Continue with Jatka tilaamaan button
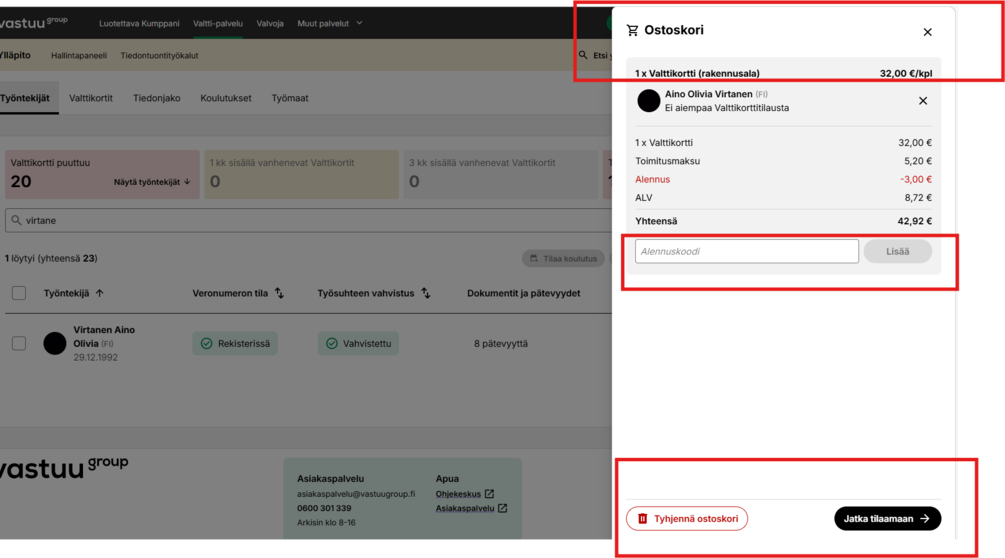1005x558 pixels. click(887, 518)
